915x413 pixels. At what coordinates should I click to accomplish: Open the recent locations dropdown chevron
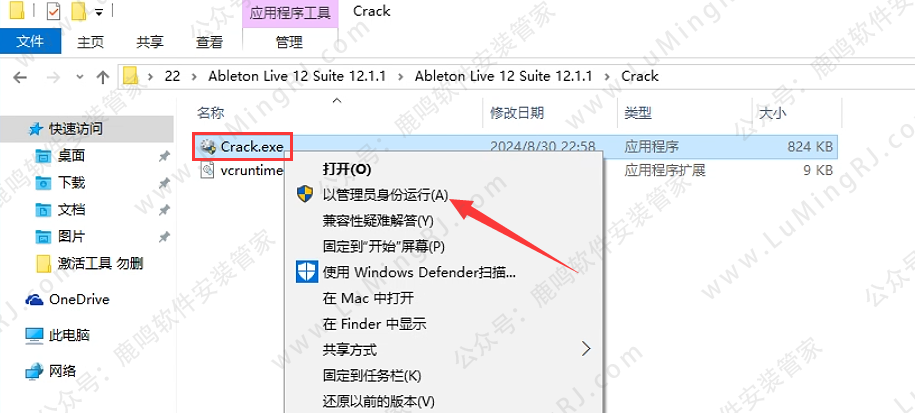[x=80, y=76]
